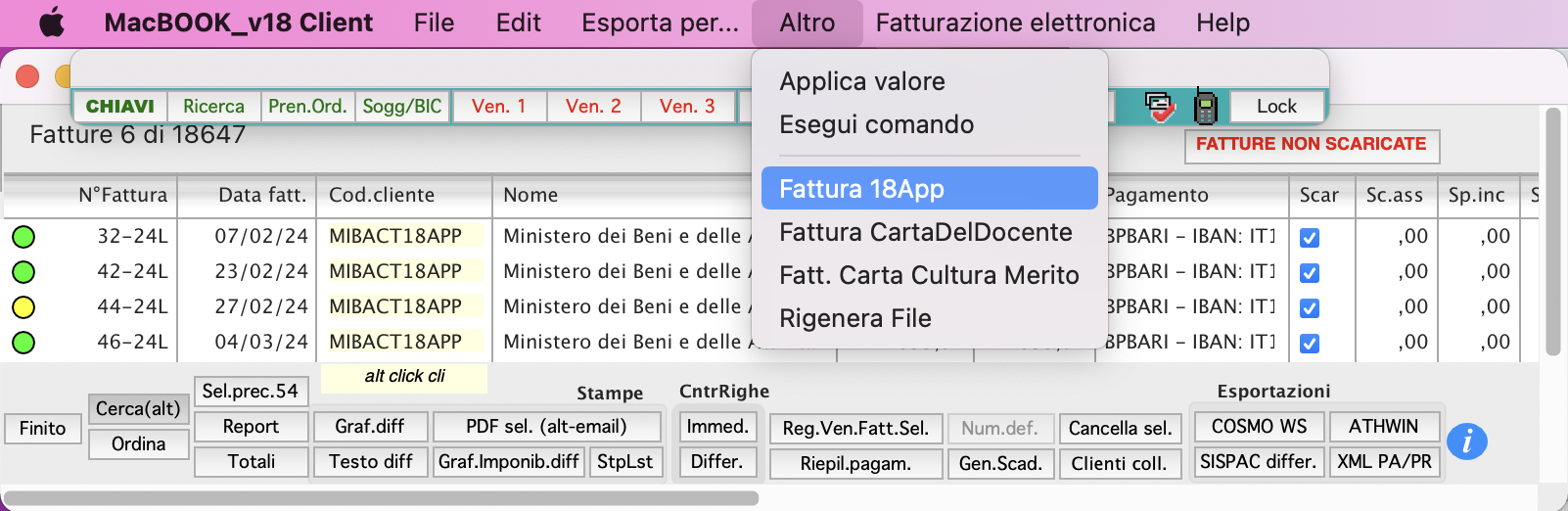This screenshot has height=511, width=1568.
Task: Toggle Scar checkbox for invoice 44-24L
Action: [x=1309, y=307]
